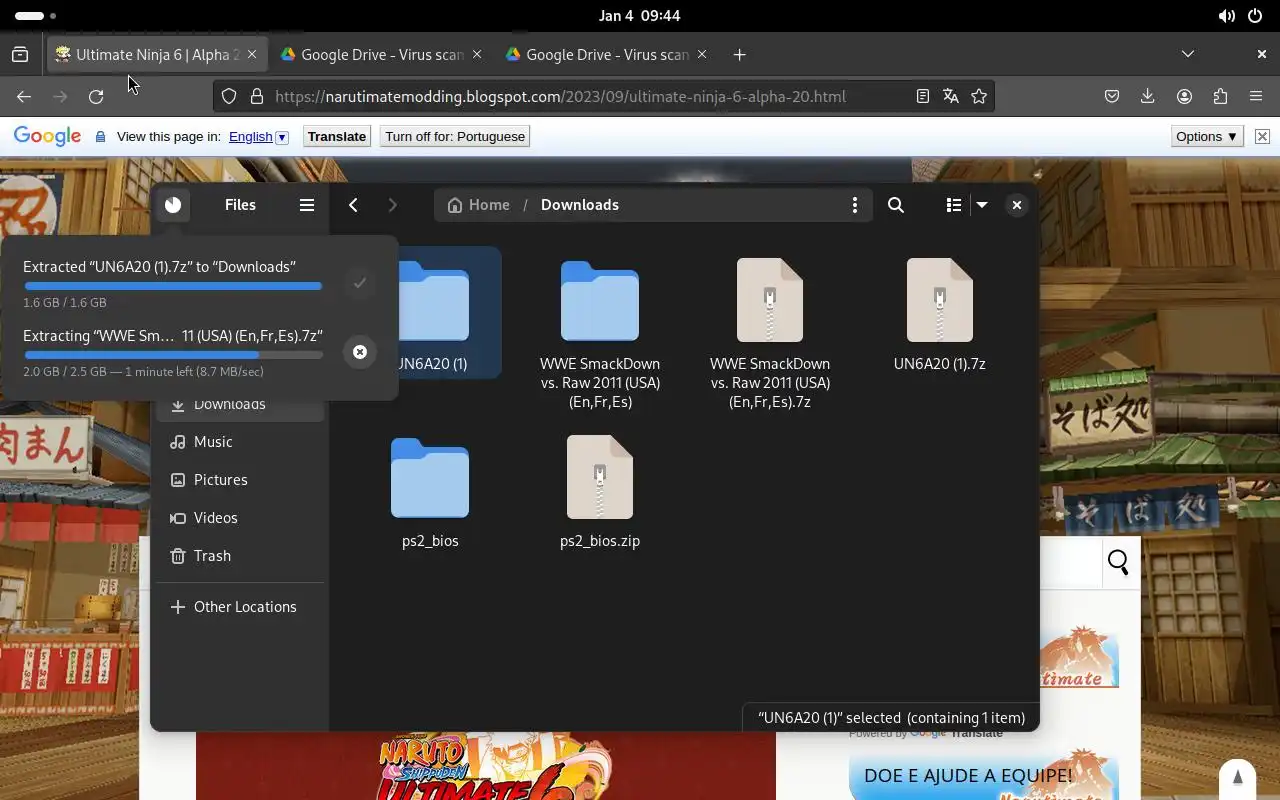Image resolution: width=1280 pixels, height=800 pixels.
Task: Click the site padlock security icon
Action: pos(257,96)
